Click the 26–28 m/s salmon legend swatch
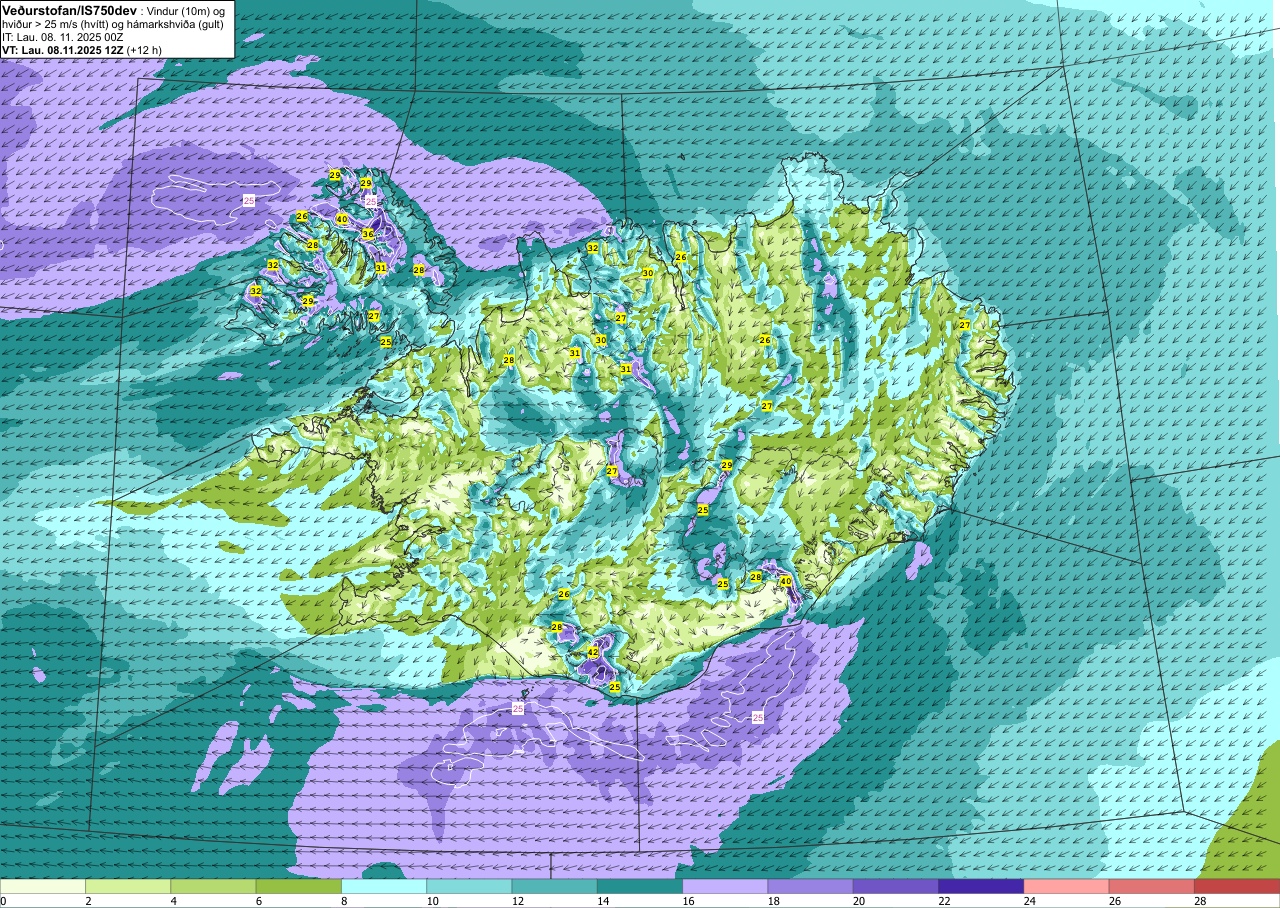This screenshot has height=908, width=1280. coord(1152,886)
